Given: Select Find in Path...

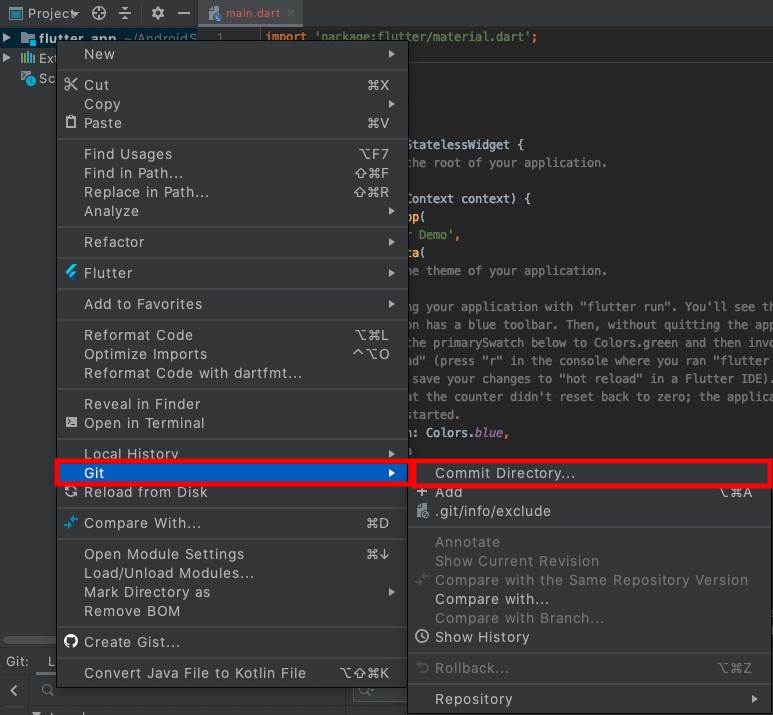Looking at the screenshot, I should click(232, 173).
